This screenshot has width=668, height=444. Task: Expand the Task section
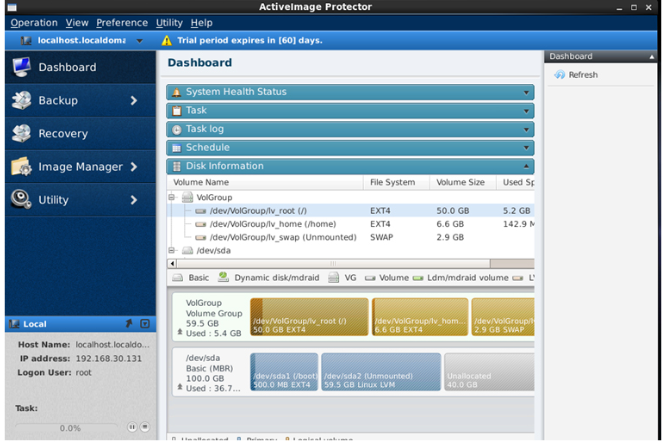click(x=526, y=111)
